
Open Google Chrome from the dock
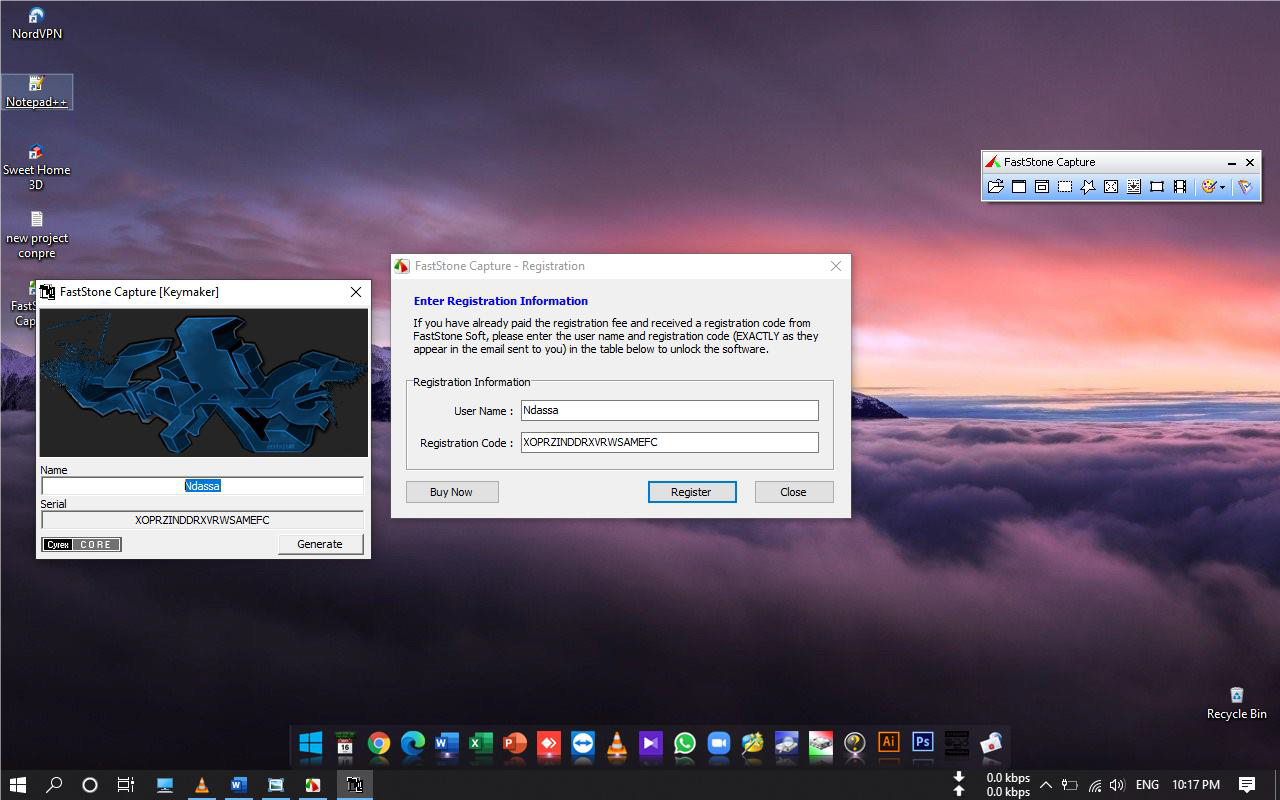pos(379,743)
